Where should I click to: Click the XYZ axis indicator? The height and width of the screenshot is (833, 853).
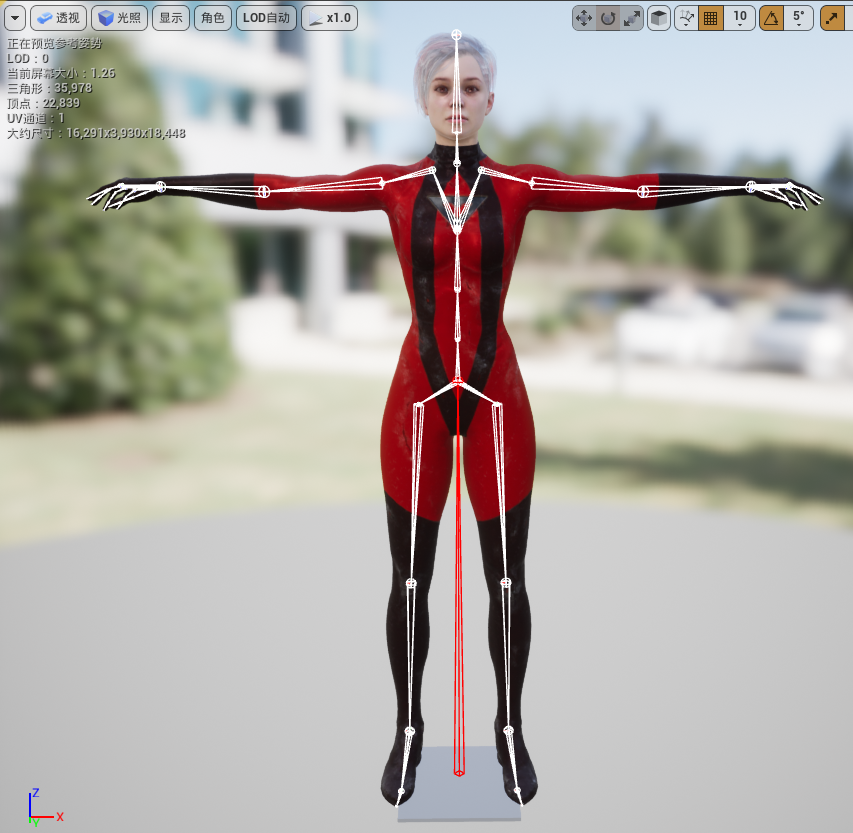pos(44,808)
